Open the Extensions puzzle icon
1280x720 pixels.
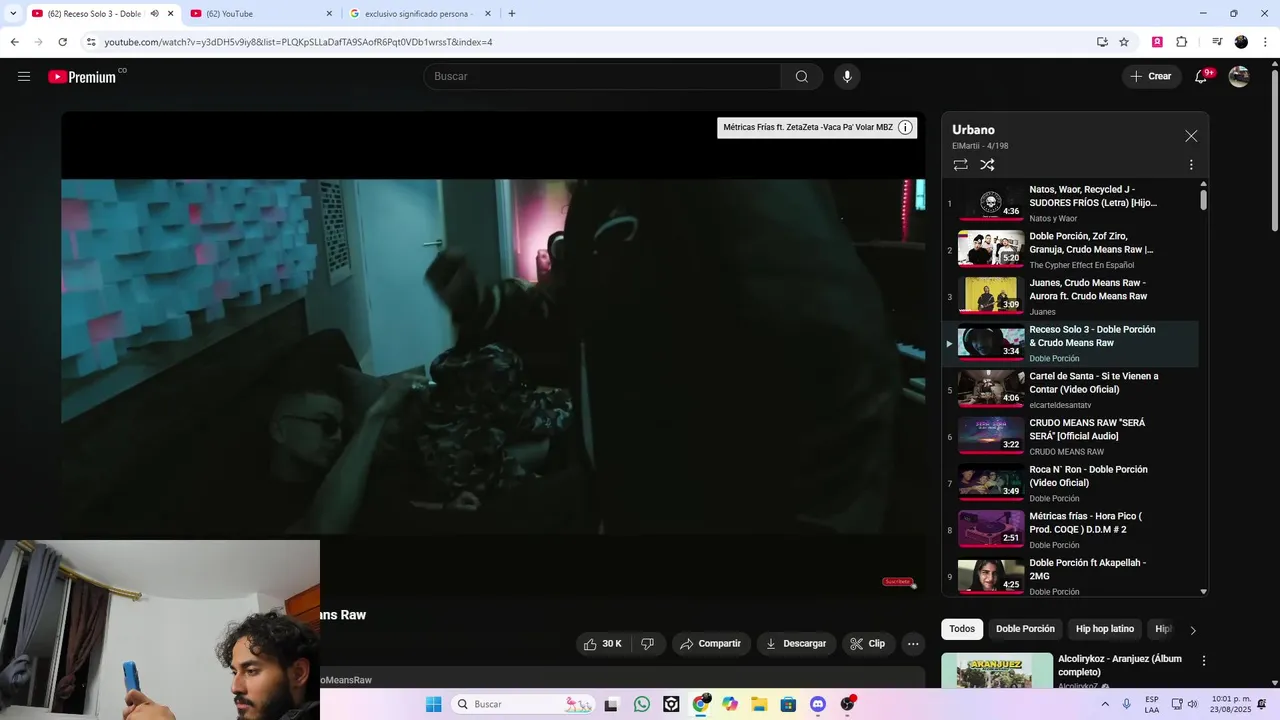pyautogui.click(x=1181, y=42)
